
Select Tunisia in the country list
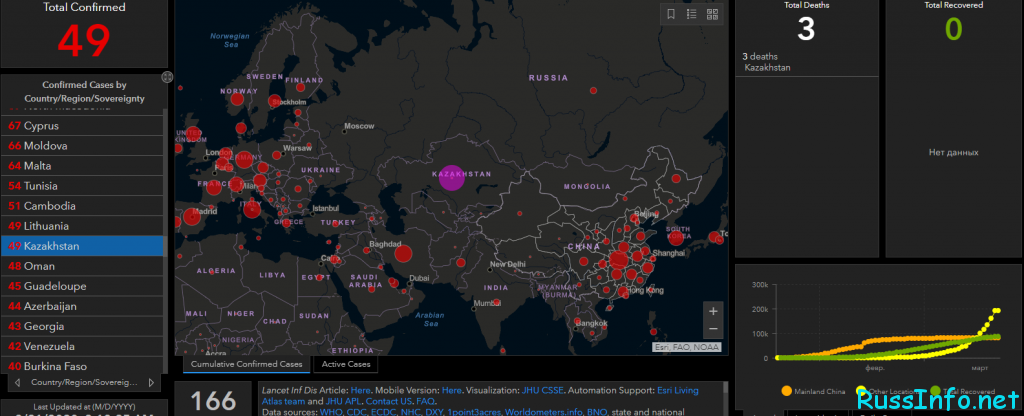pos(82,185)
